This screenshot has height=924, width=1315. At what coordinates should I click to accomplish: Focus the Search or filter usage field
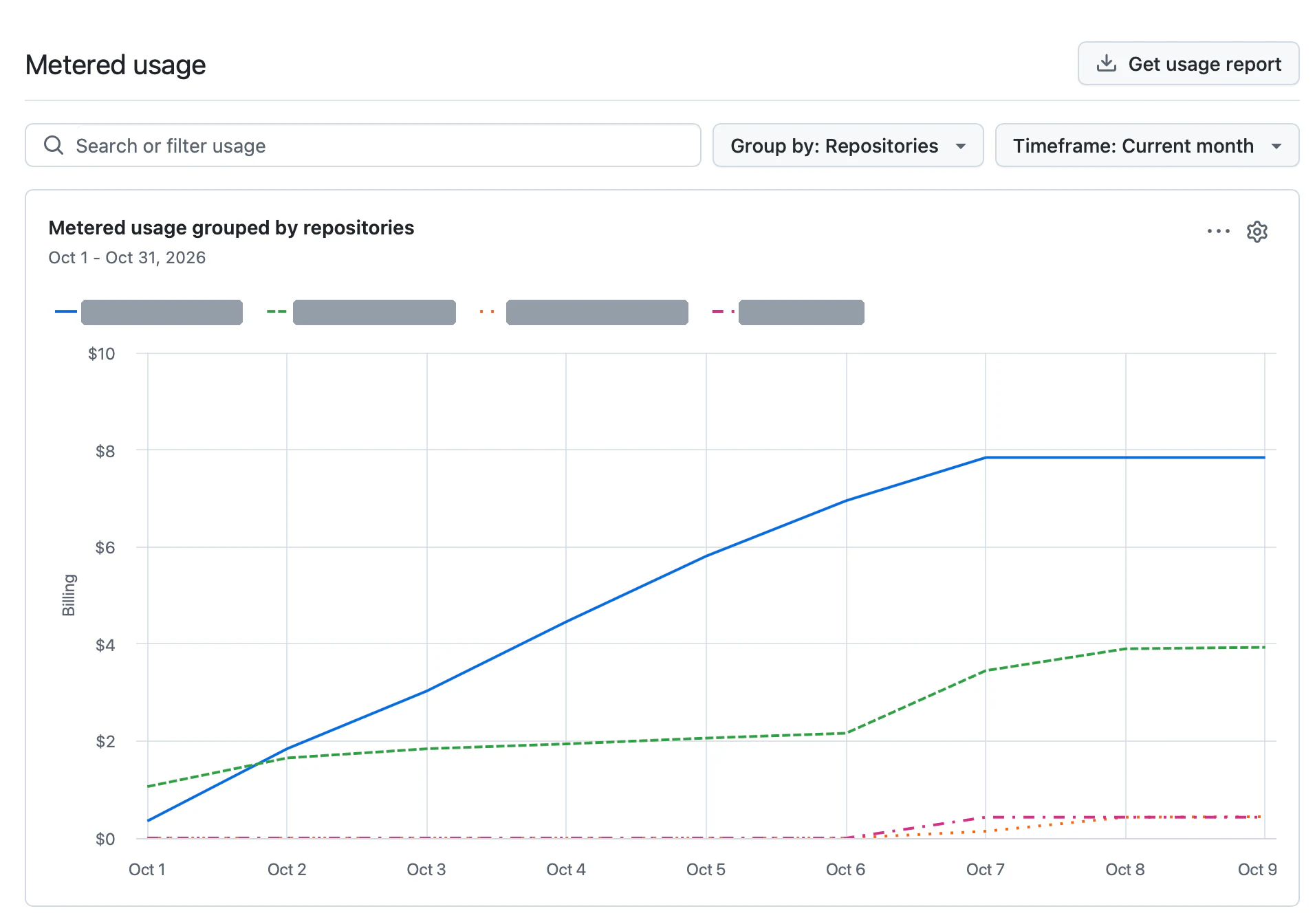[363, 145]
